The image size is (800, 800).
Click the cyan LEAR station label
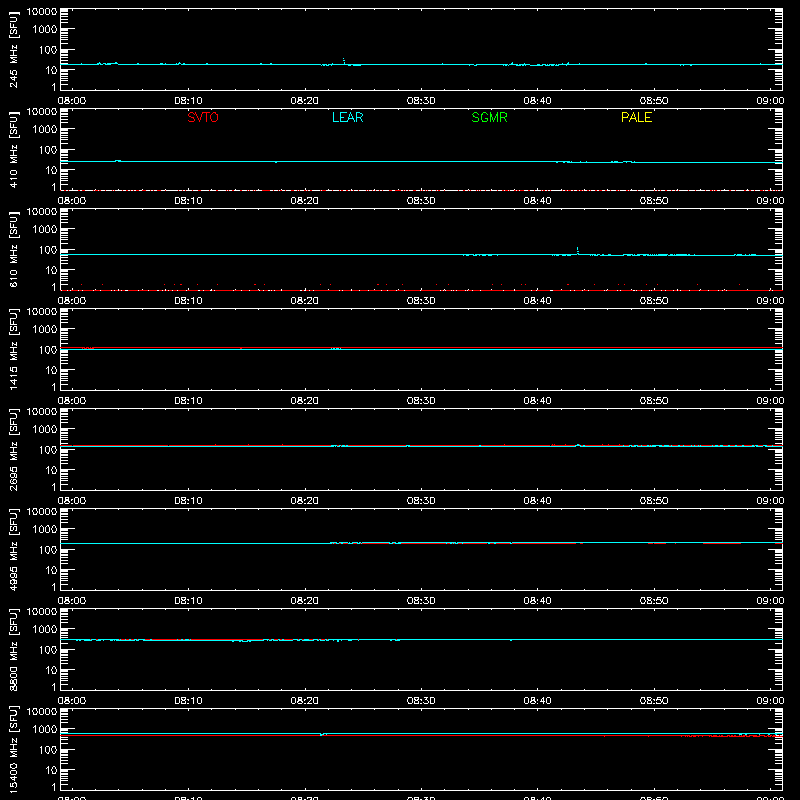(347, 117)
